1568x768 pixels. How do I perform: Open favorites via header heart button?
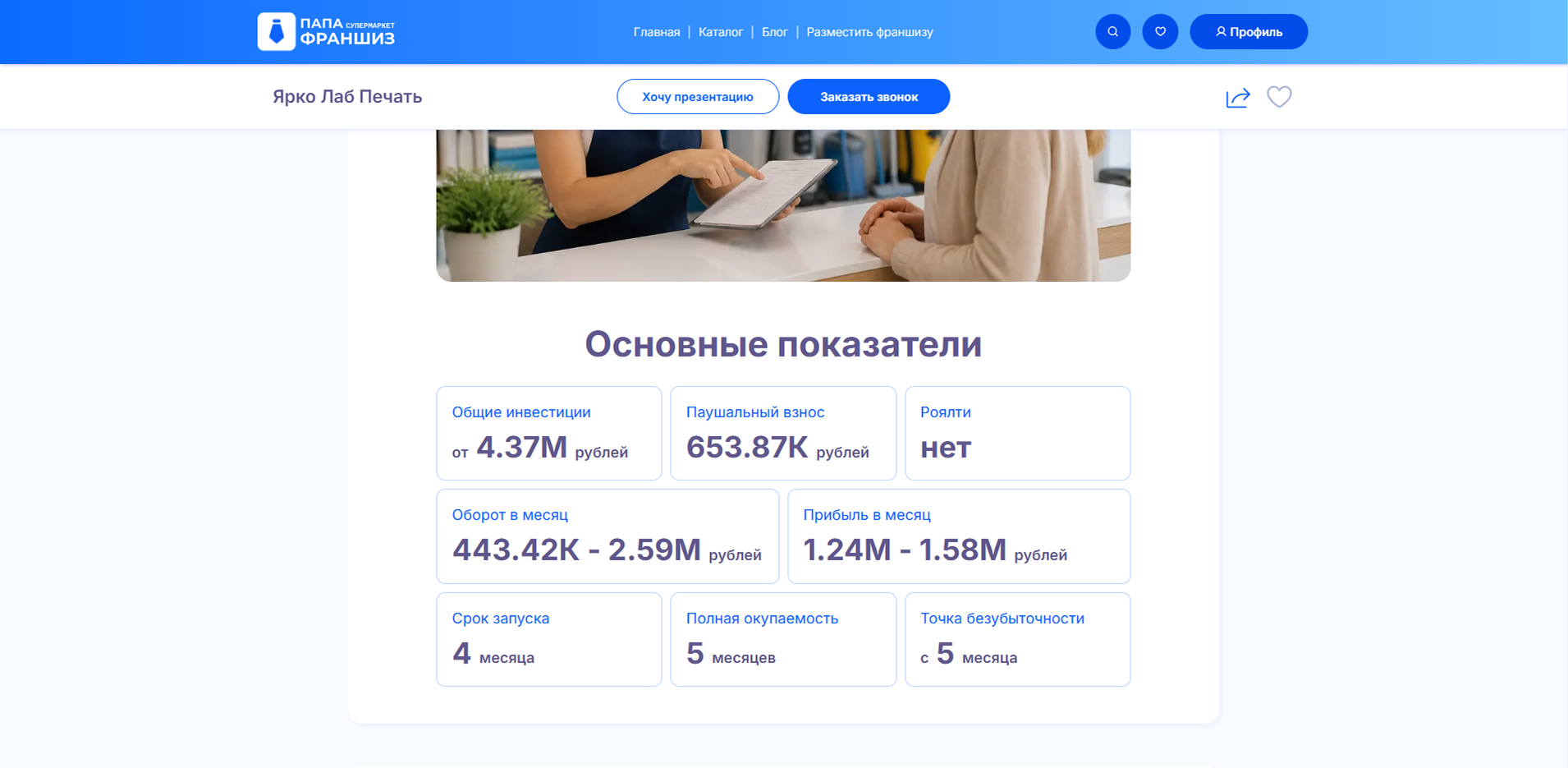tap(1160, 32)
